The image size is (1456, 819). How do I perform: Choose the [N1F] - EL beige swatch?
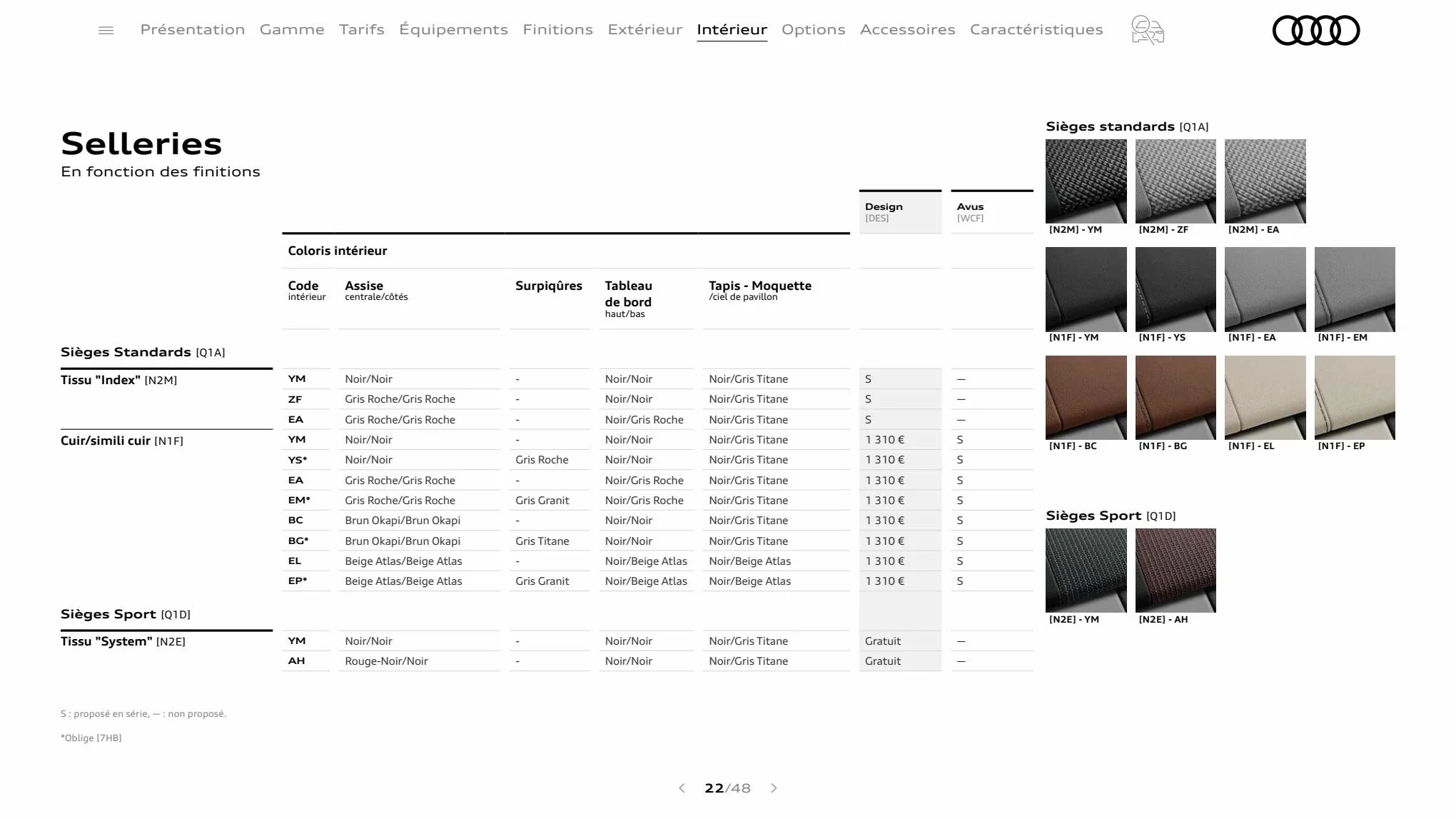click(1265, 398)
